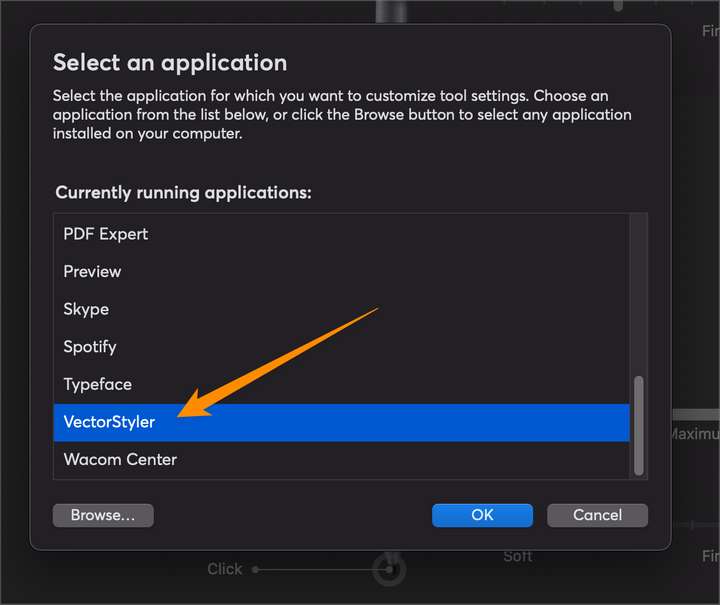Click the application list scrollbar thumb

tap(638, 426)
